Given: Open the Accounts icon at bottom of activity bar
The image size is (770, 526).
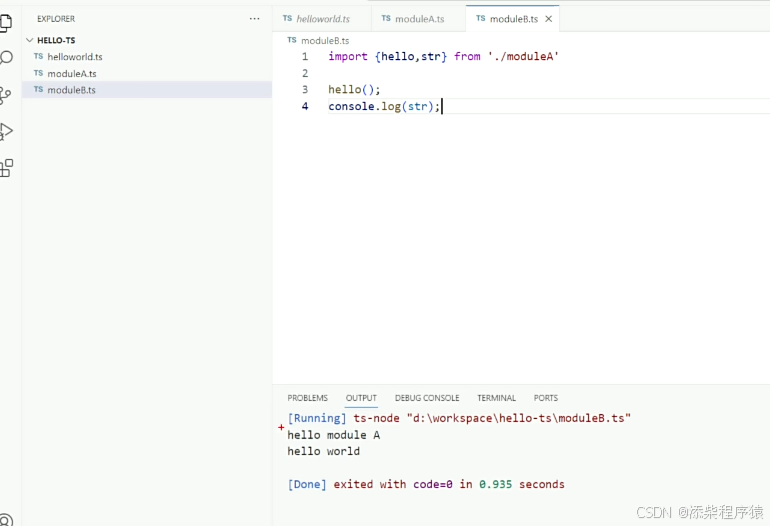Looking at the screenshot, I should tap(6, 520).
